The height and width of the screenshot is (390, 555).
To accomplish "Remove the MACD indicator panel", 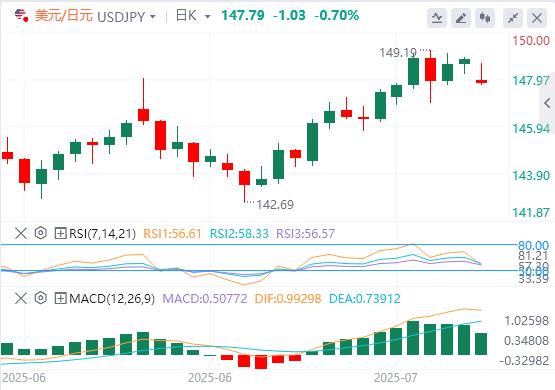I will point(21,298).
